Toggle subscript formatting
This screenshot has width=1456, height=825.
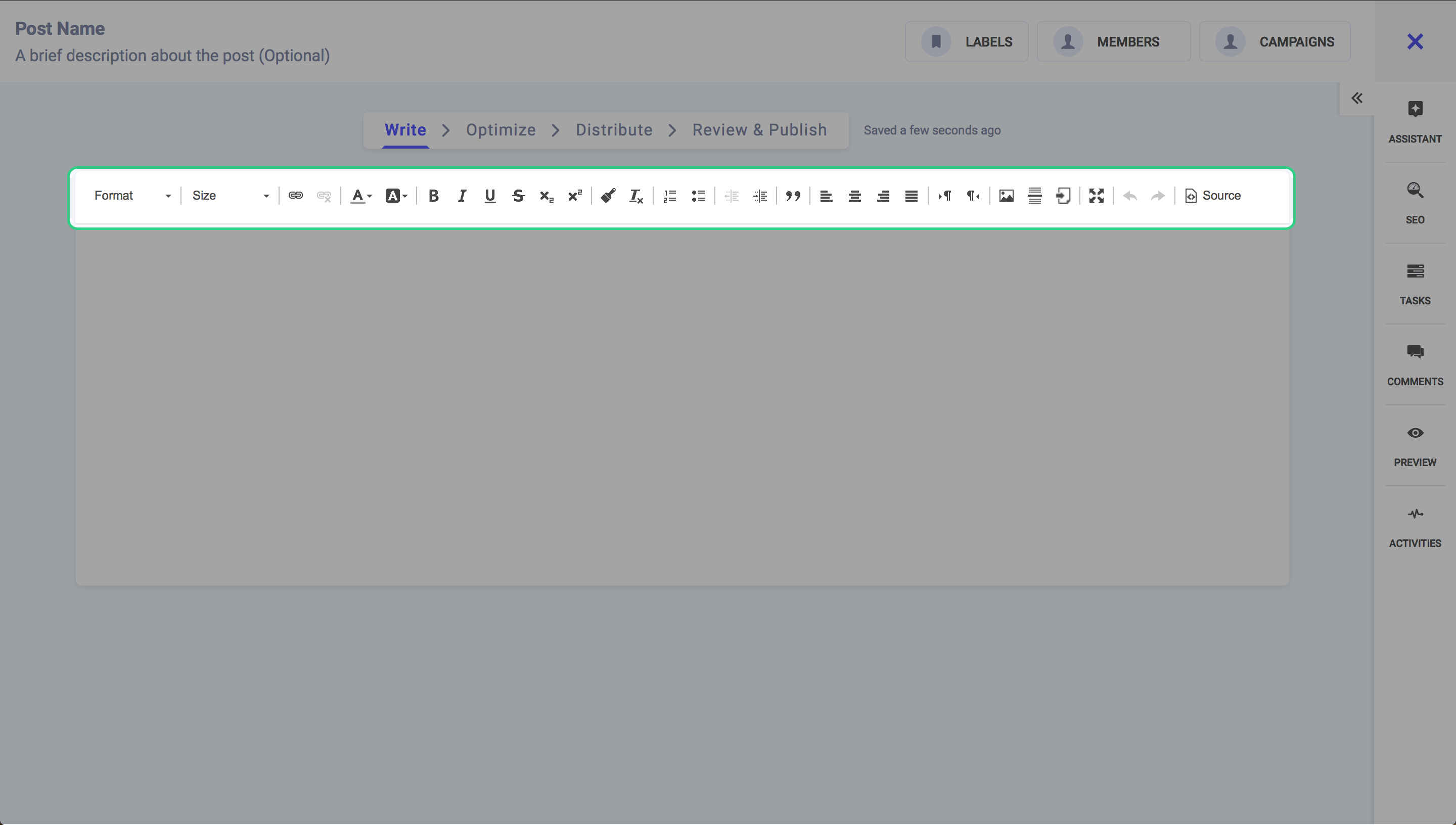pyautogui.click(x=547, y=196)
